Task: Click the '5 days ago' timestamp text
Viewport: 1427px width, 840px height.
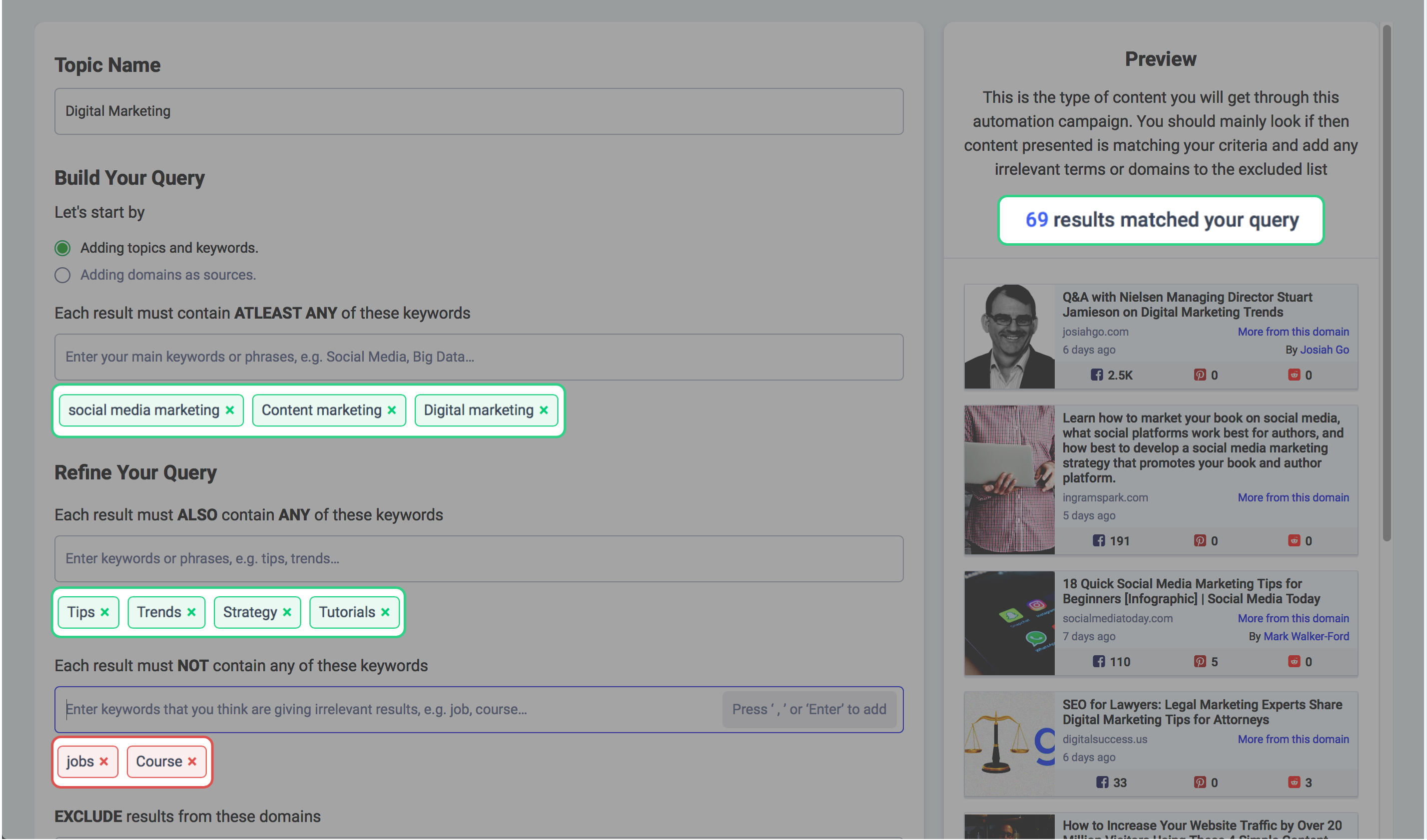Action: click(1089, 516)
